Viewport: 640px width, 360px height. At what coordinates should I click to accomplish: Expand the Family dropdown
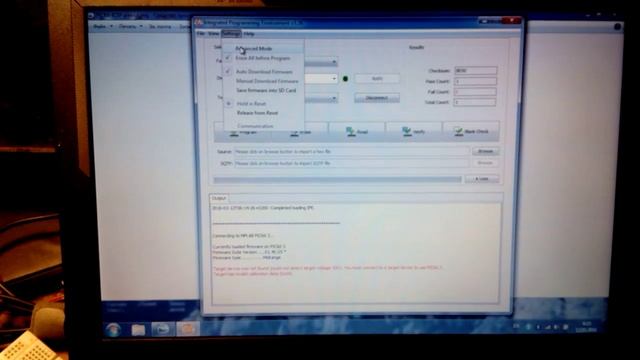(334, 62)
